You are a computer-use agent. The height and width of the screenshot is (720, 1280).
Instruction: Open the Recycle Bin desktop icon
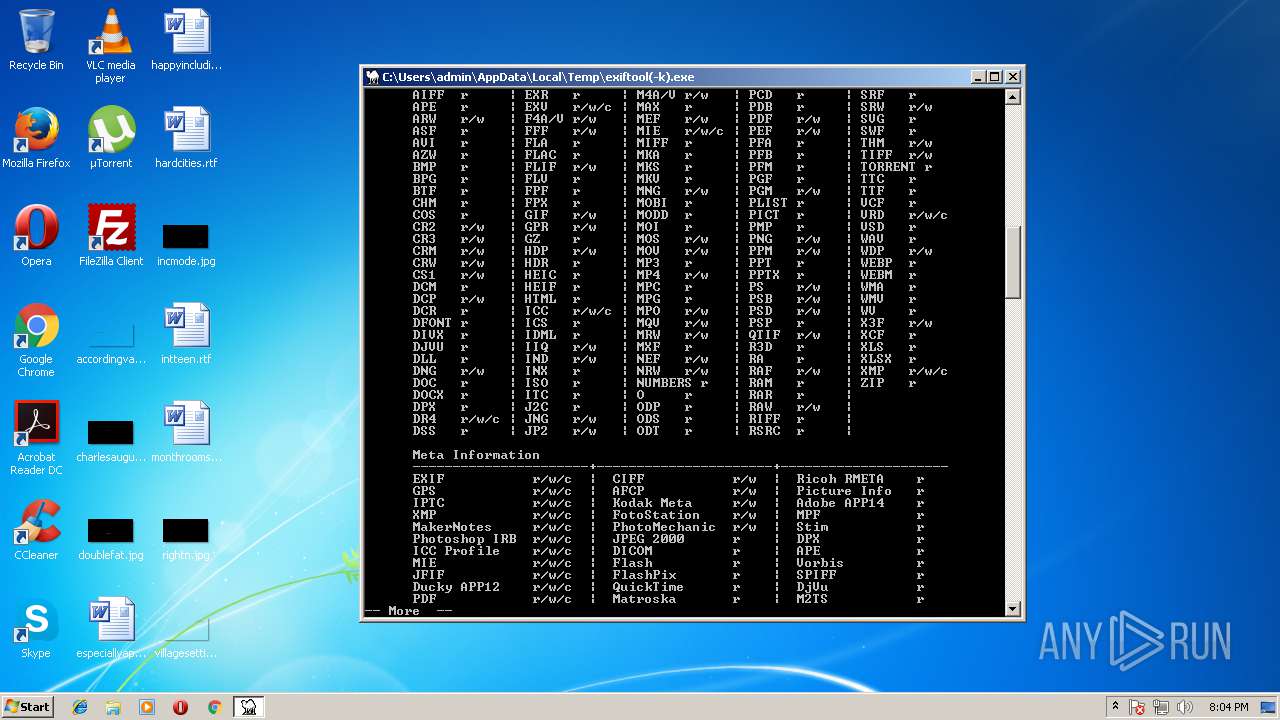36,40
